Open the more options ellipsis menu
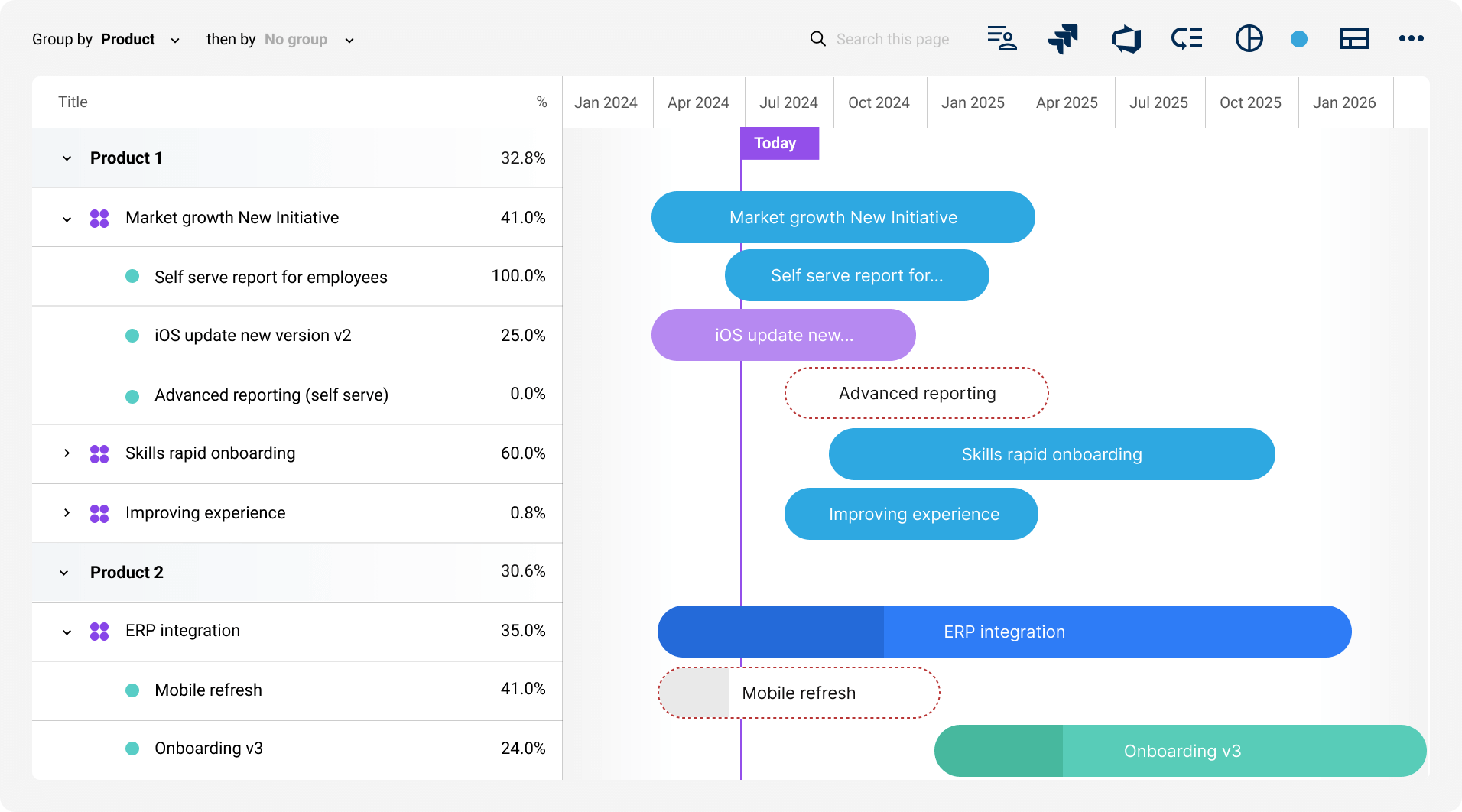Viewport: 1462px width, 812px height. 1412,38
